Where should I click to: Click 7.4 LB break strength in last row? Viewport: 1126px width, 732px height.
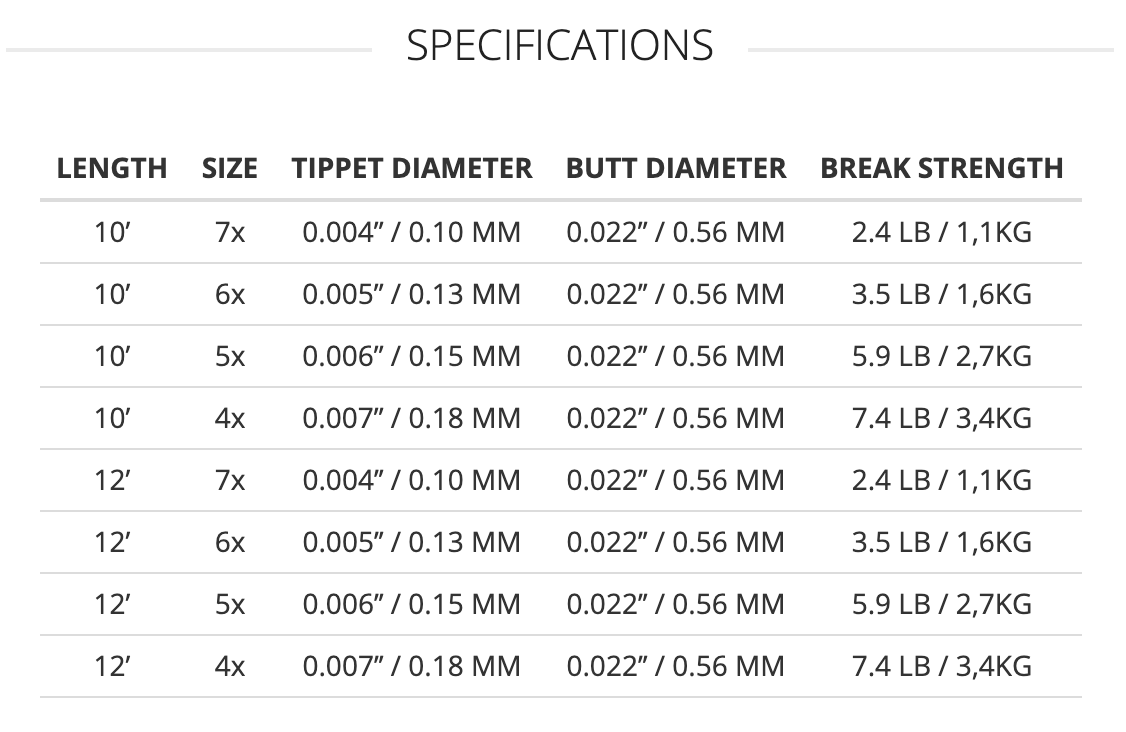tap(941, 666)
